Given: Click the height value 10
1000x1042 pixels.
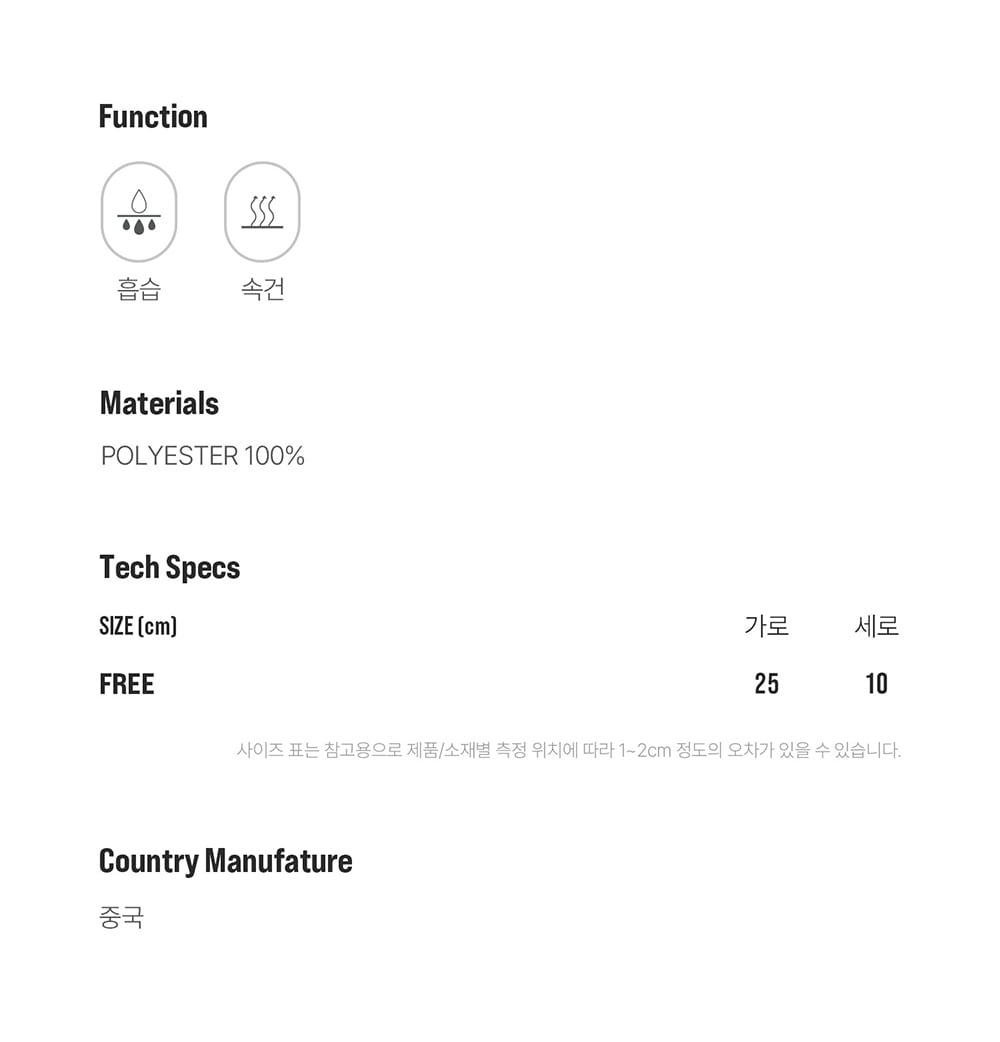Looking at the screenshot, I should point(876,684).
